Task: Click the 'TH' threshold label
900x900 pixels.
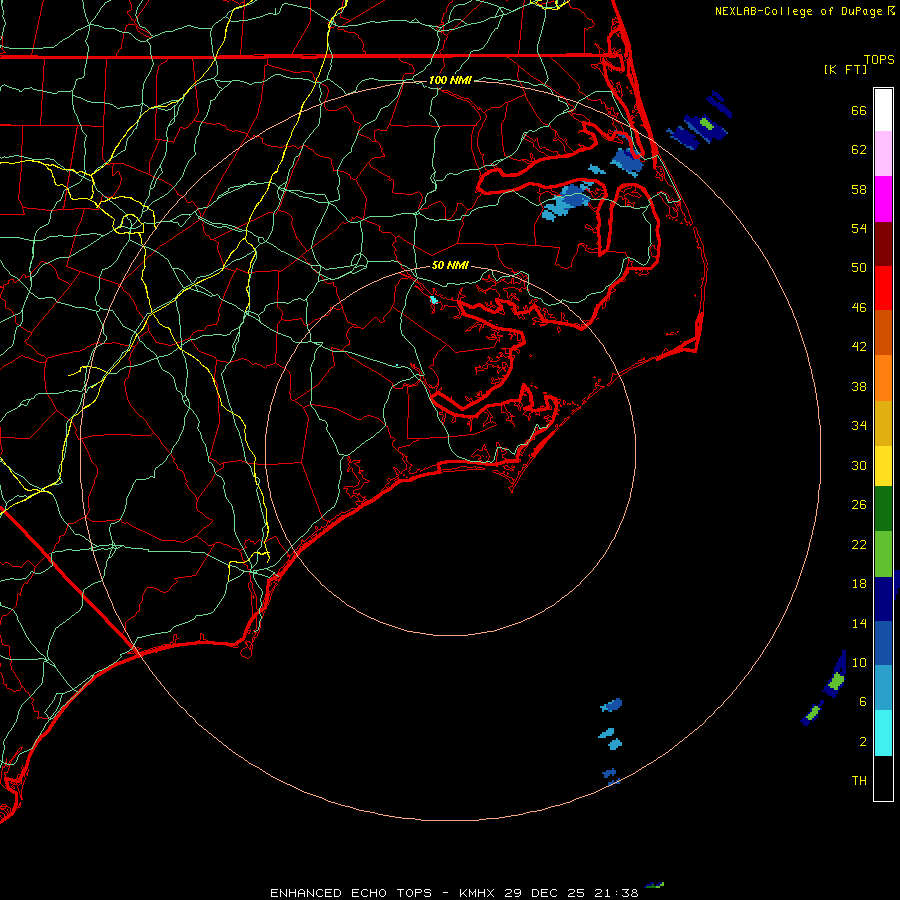Action: pos(859,781)
